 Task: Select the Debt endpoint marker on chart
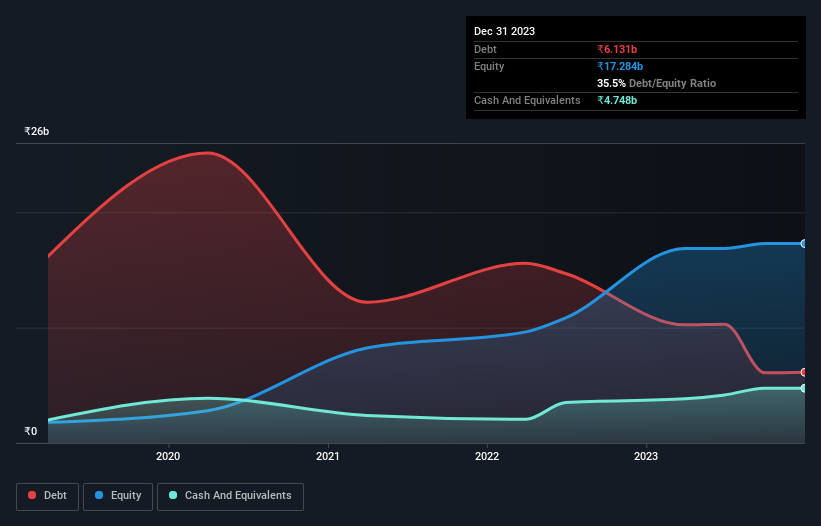[804, 373]
